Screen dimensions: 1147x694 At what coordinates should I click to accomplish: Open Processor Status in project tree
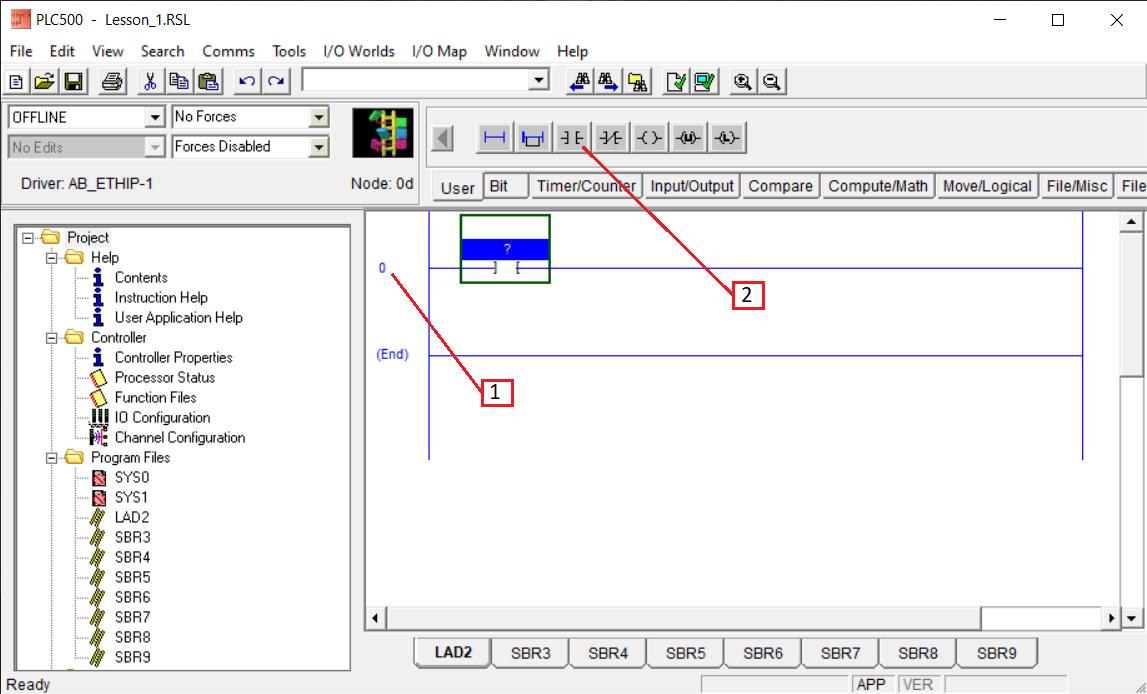point(165,377)
